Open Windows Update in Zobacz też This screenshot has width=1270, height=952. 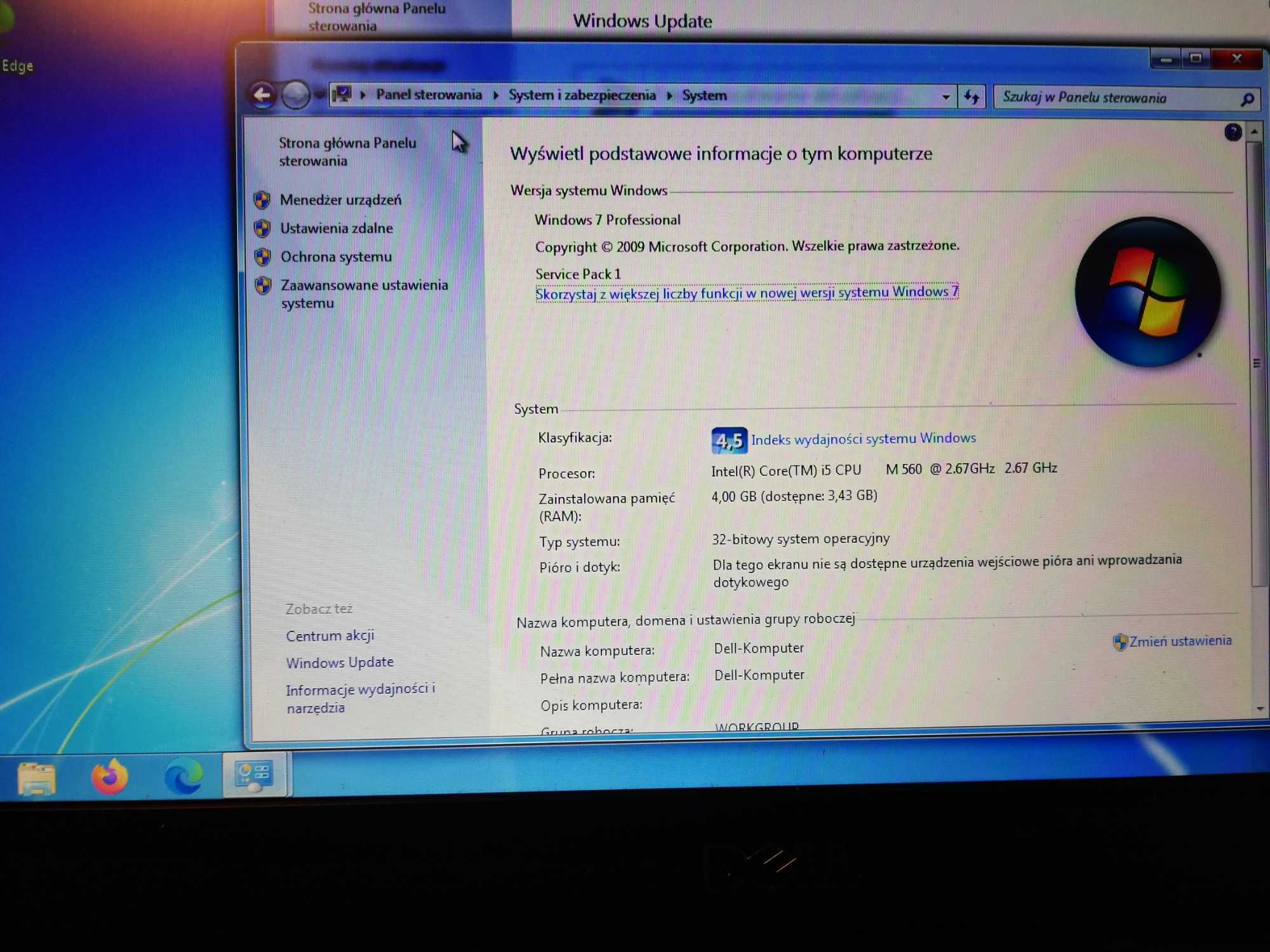340,663
